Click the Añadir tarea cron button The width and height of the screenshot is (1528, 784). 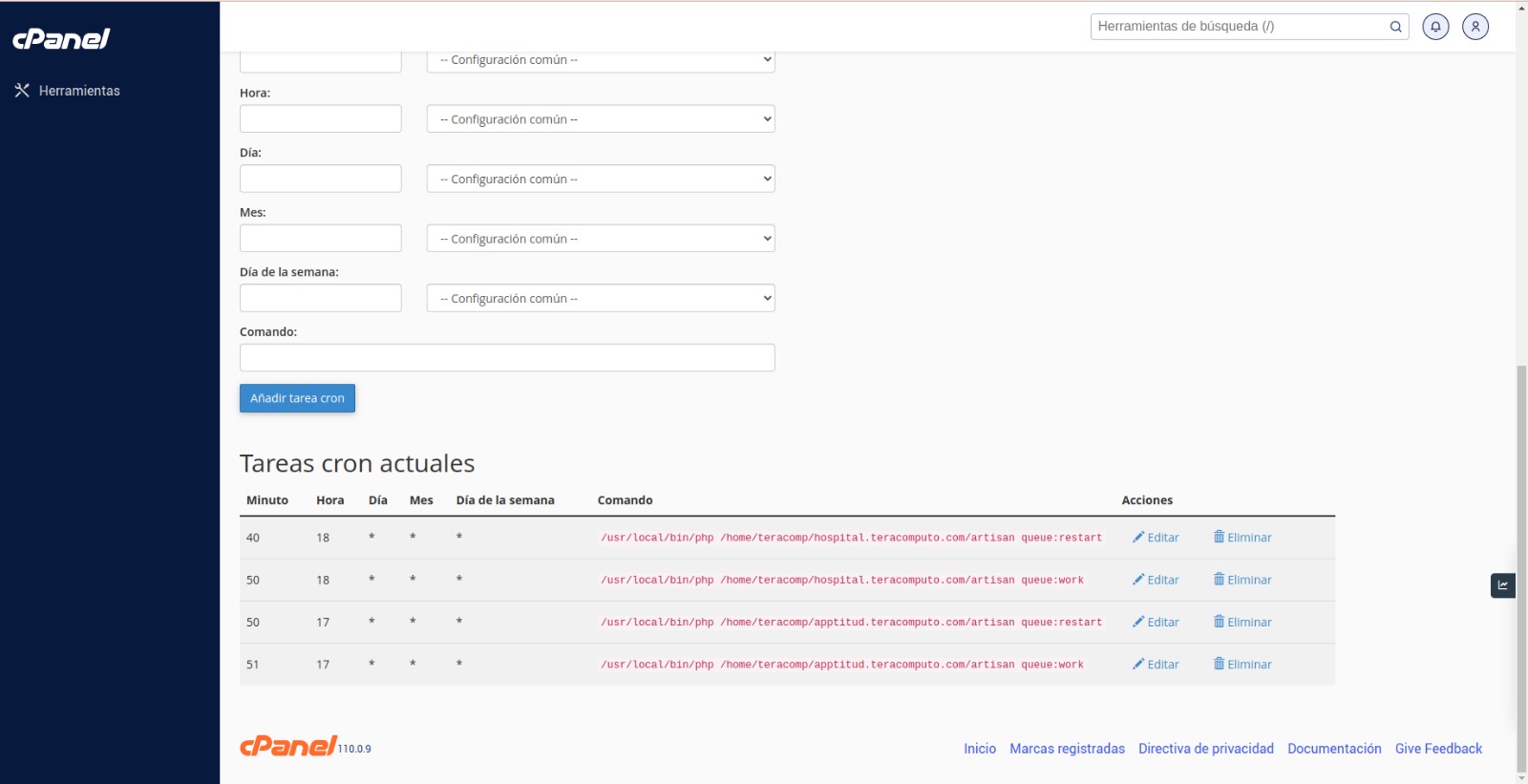click(297, 398)
